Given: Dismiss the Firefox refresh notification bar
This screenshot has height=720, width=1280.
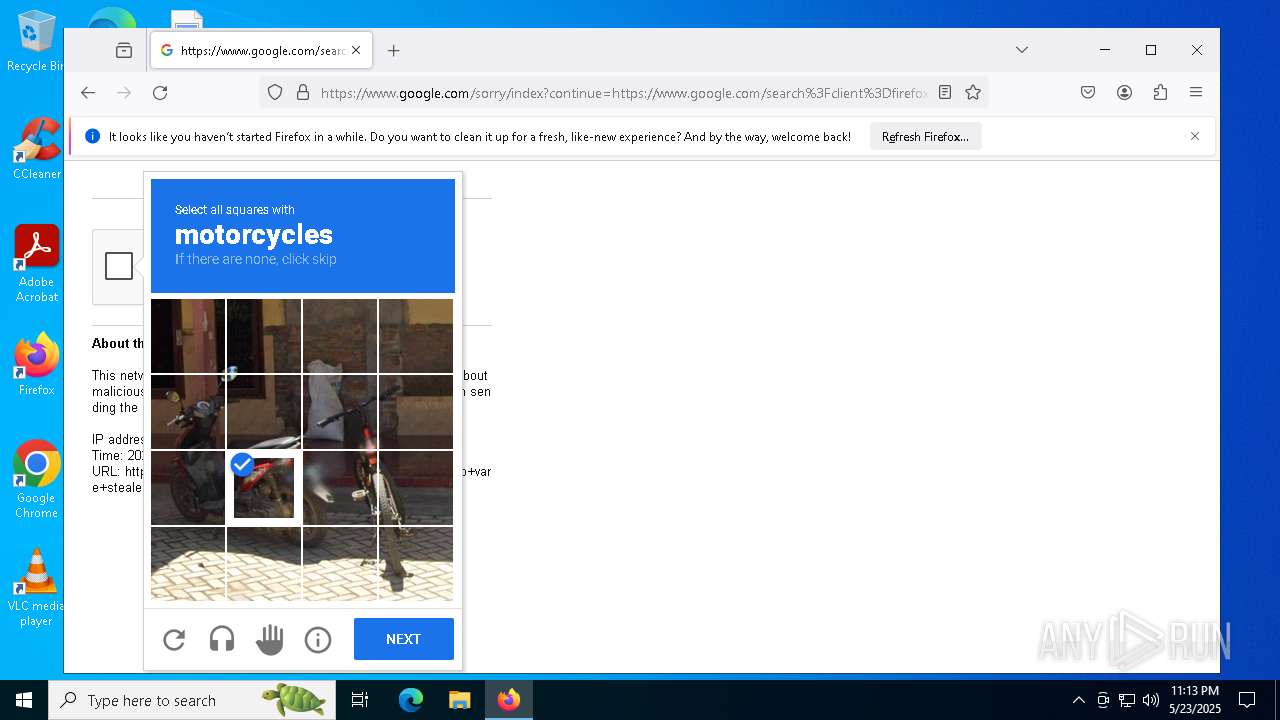Looking at the screenshot, I should 1195,137.
